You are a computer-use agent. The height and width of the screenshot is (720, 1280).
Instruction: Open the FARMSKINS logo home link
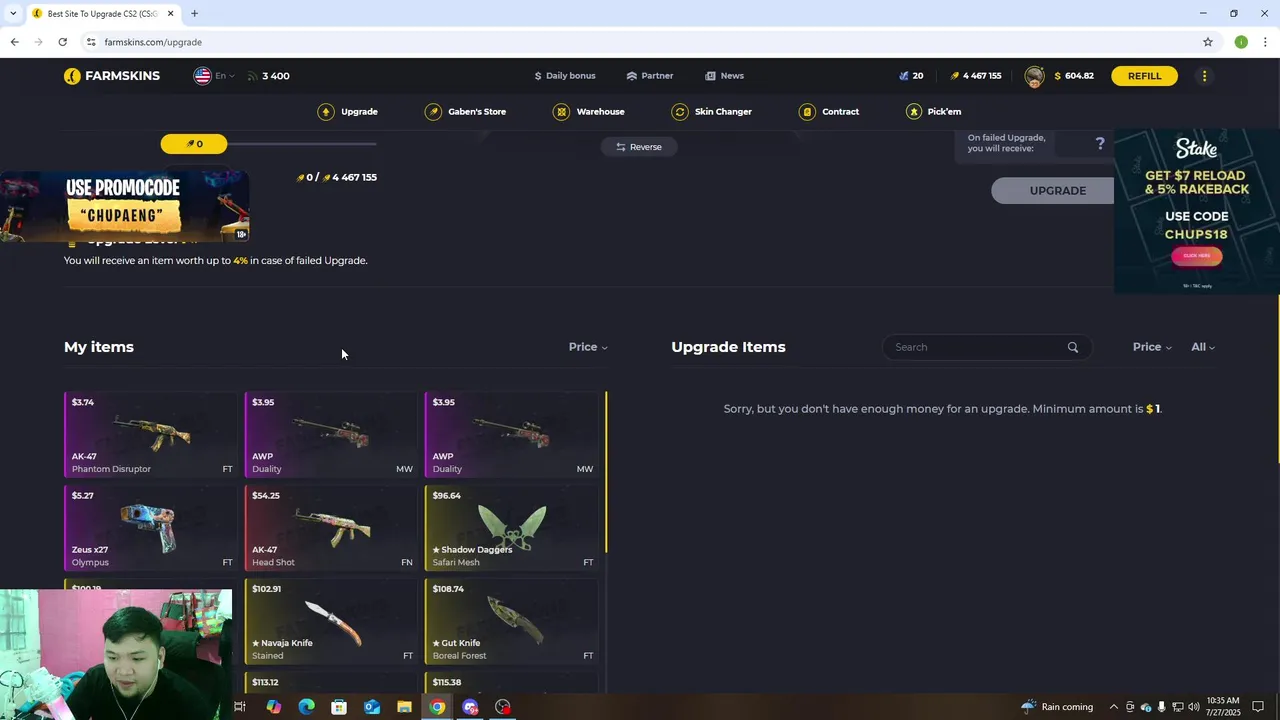[x=112, y=76]
